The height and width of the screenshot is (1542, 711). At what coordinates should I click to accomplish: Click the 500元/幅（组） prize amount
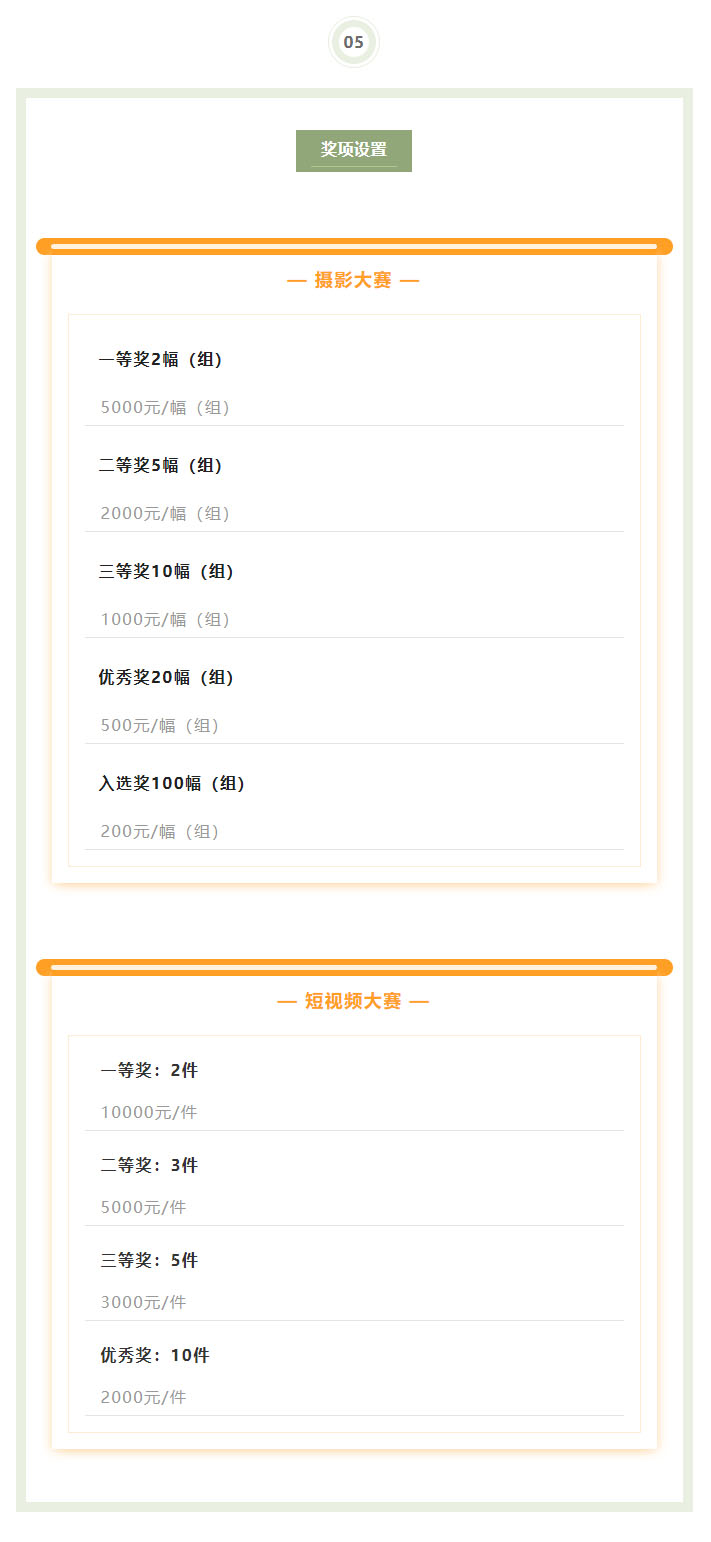(x=160, y=726)
